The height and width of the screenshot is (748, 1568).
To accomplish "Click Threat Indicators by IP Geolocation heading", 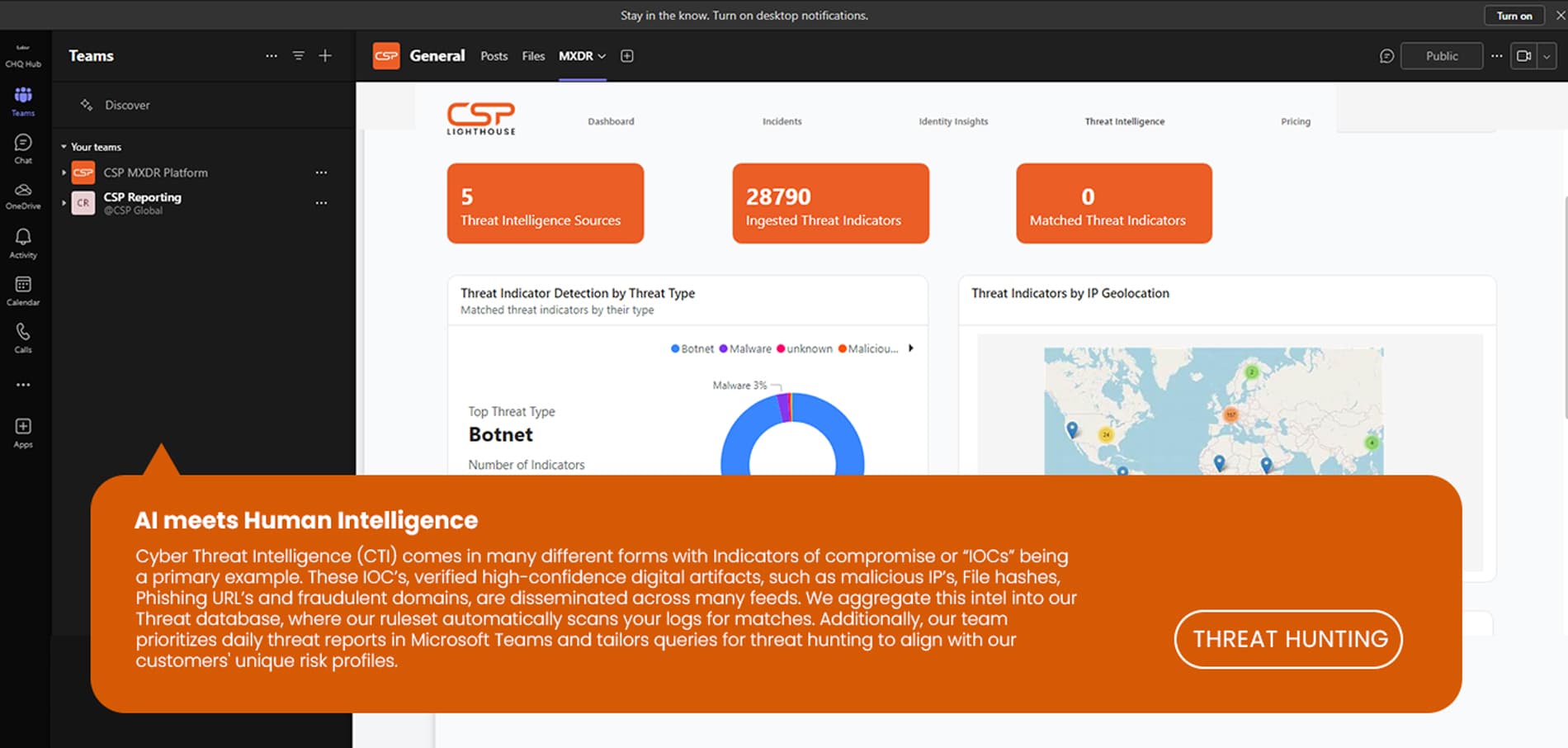I will pyautogui.click(x=1070, y=293).
